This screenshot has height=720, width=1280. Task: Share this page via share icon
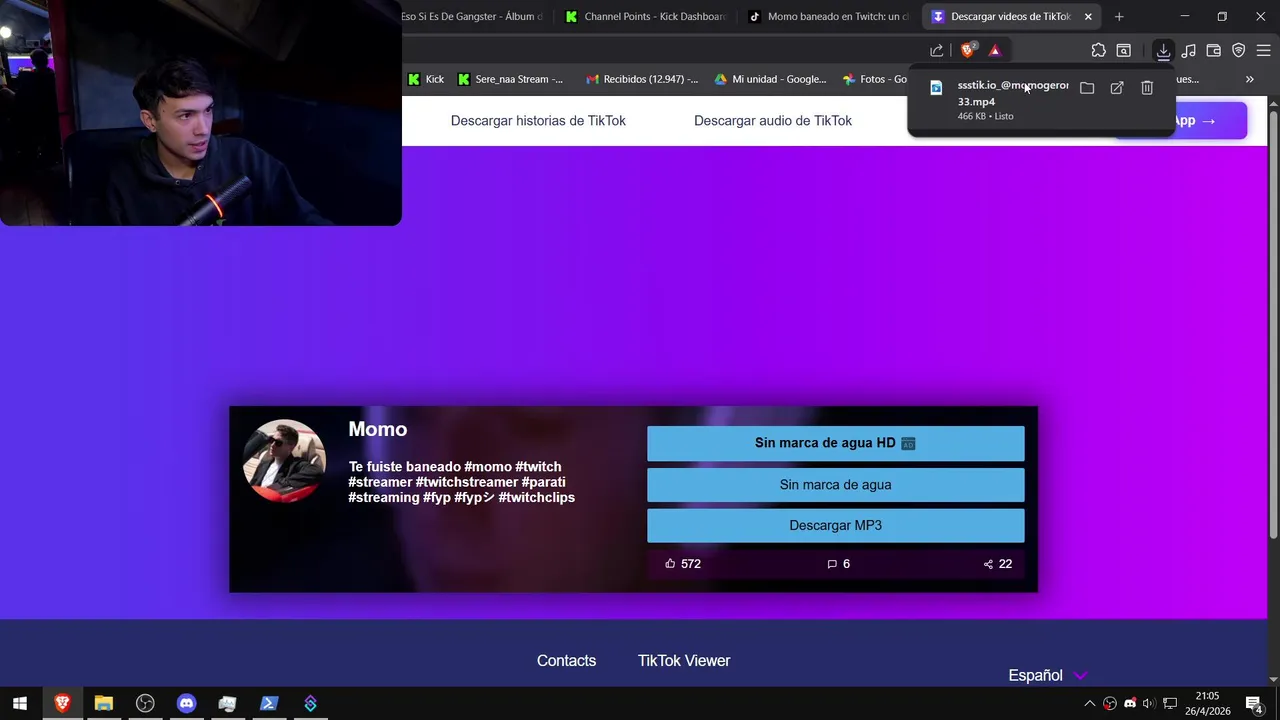[x=937, y=50]
